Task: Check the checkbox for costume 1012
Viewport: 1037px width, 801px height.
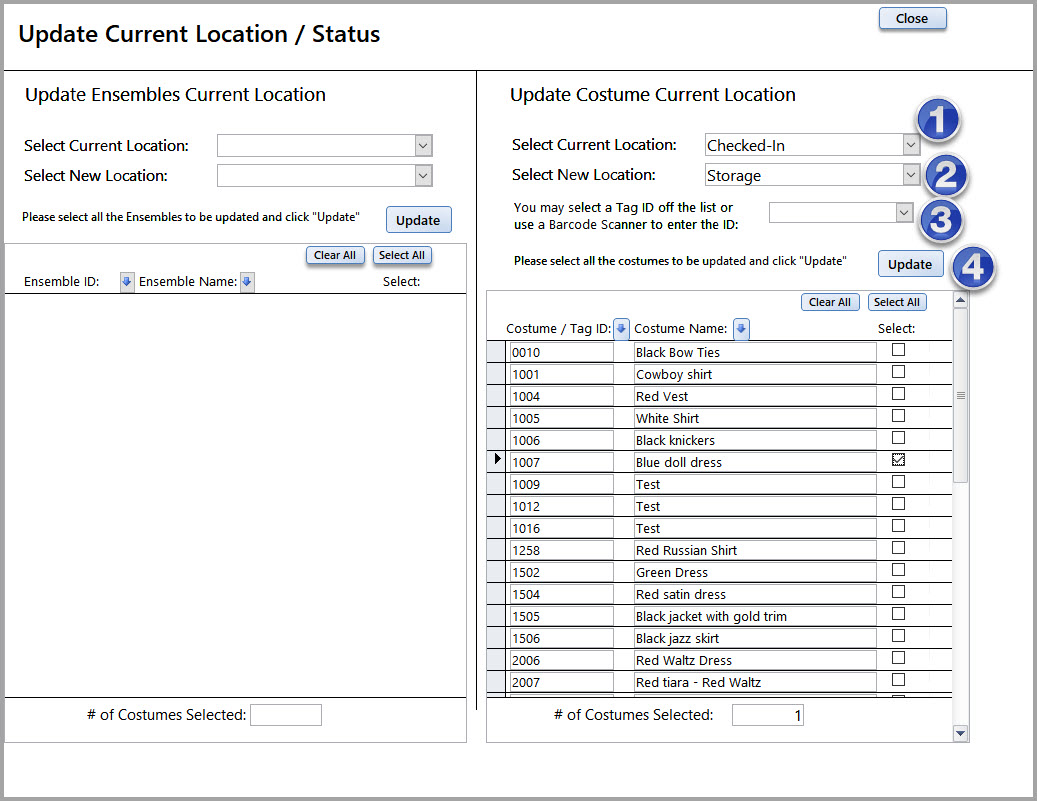Action: pos(898,503)
